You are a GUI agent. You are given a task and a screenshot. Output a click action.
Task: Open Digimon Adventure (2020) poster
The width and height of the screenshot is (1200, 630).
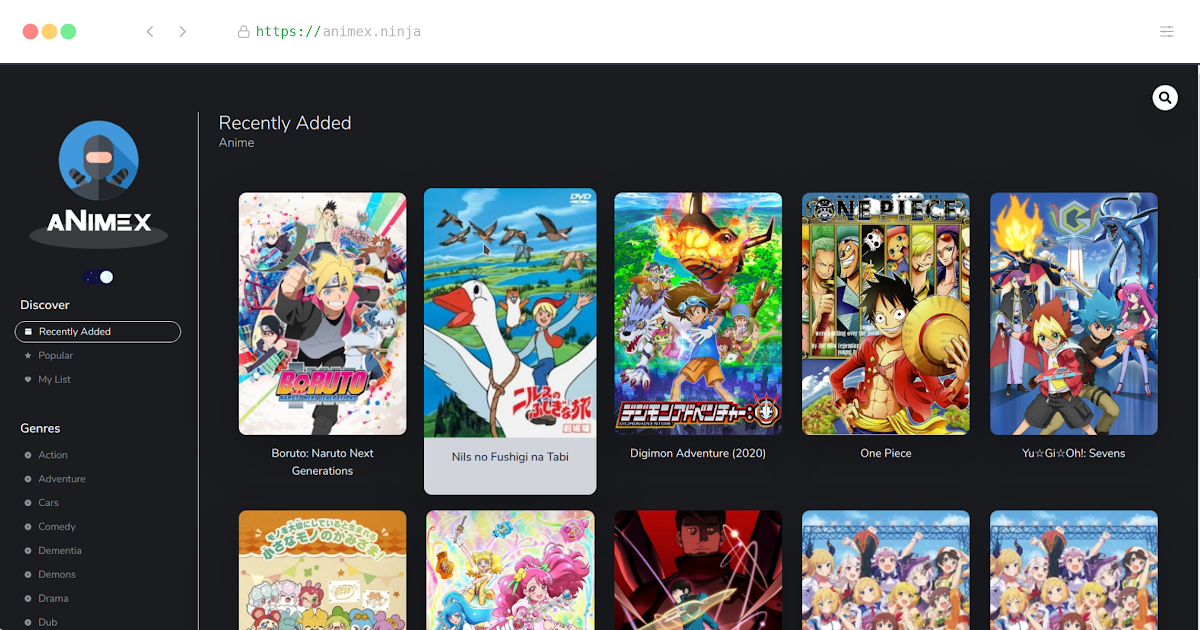(x=698, y=314)
